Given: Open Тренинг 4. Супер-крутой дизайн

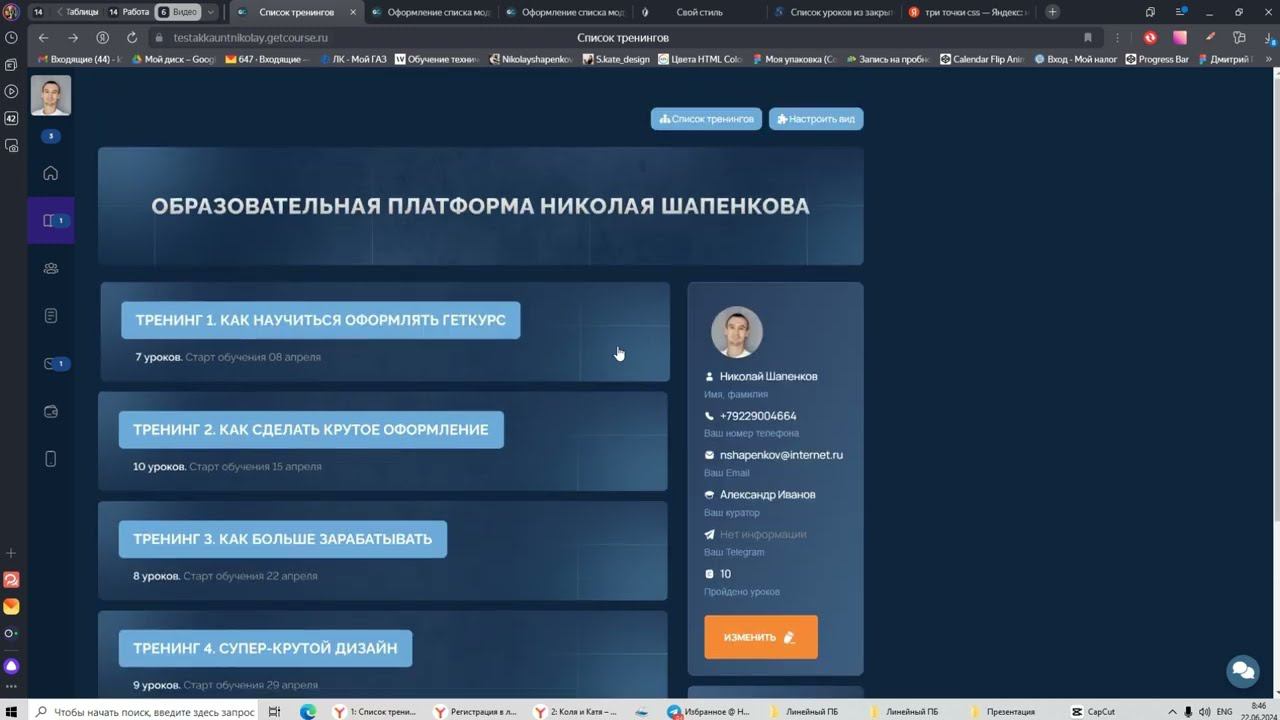Looking at the screenshot, I should pos(265,648).
